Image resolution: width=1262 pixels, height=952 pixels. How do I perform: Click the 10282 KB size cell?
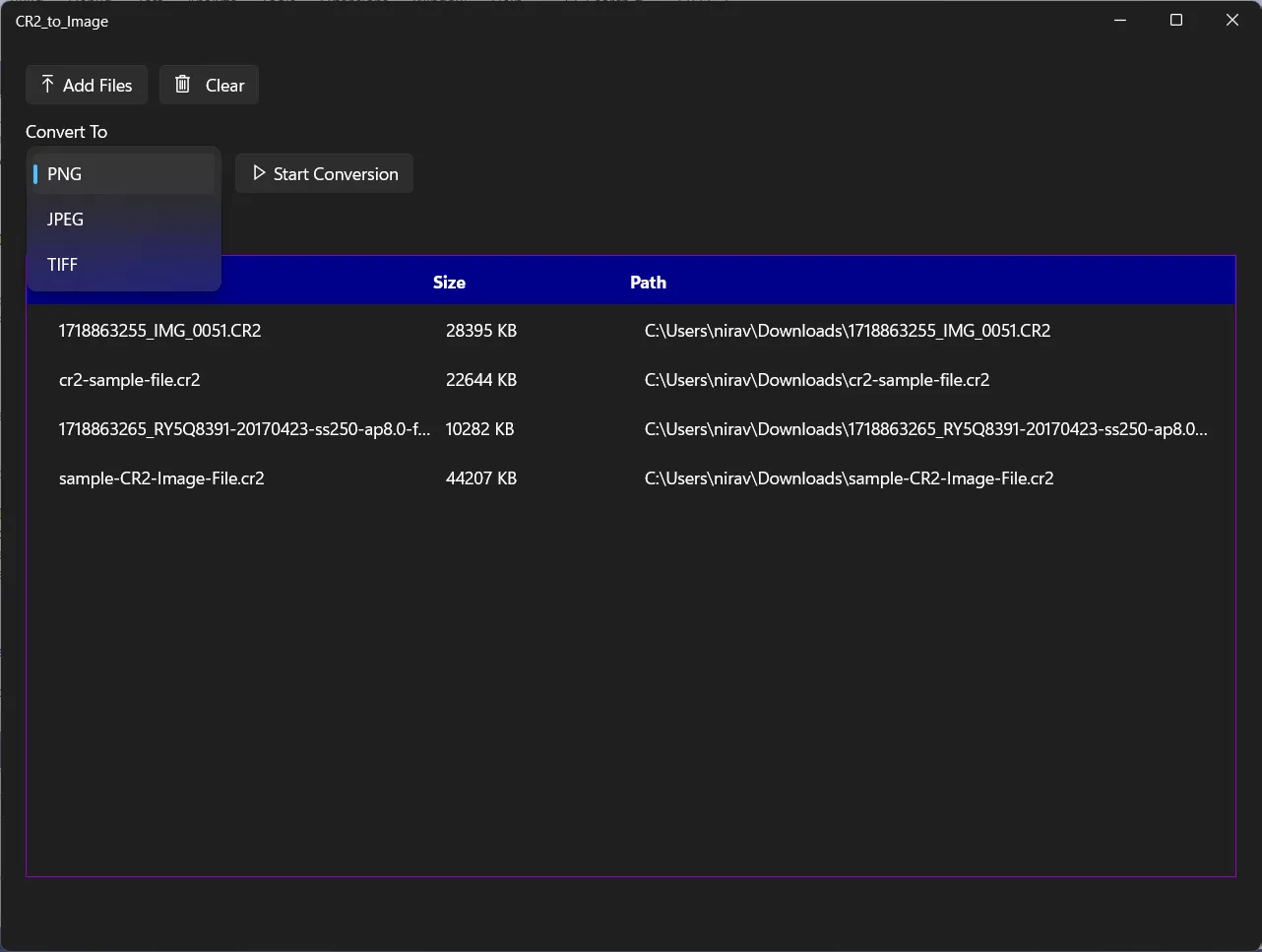[x=480, y=429]
